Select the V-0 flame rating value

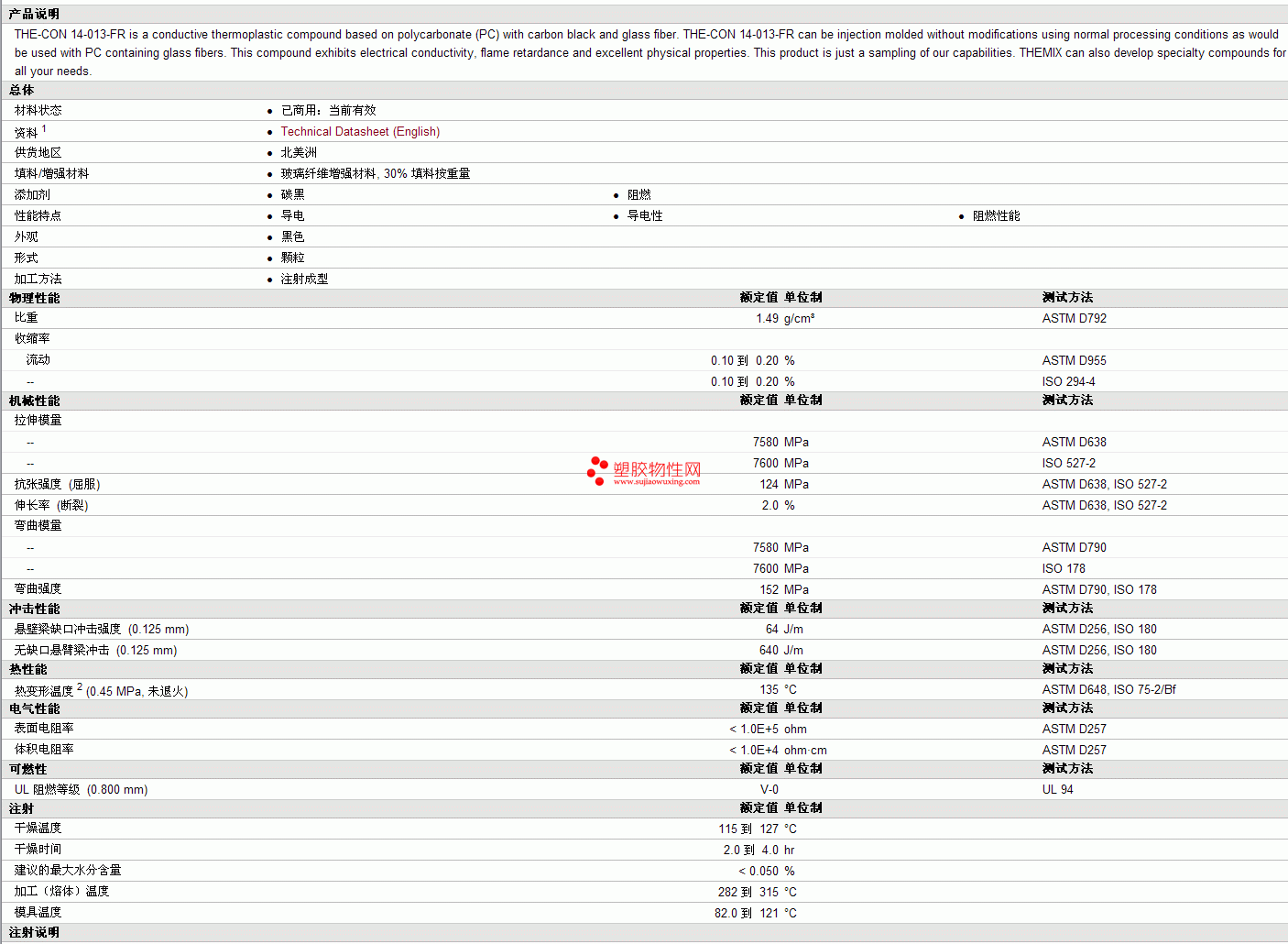point(770,789)
